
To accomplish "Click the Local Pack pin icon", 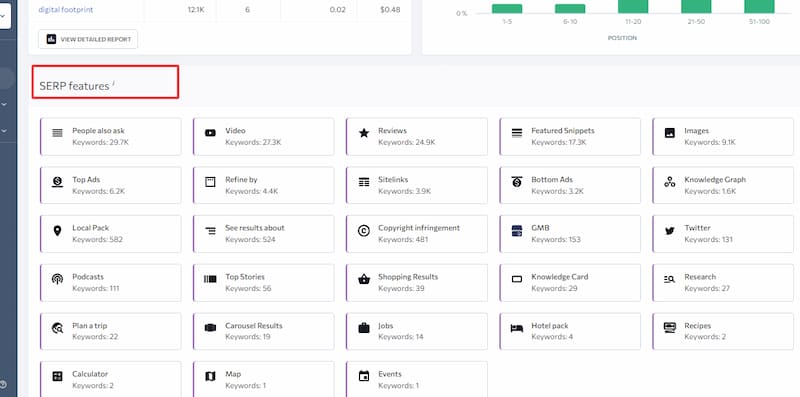I will [x=57, y=231].
